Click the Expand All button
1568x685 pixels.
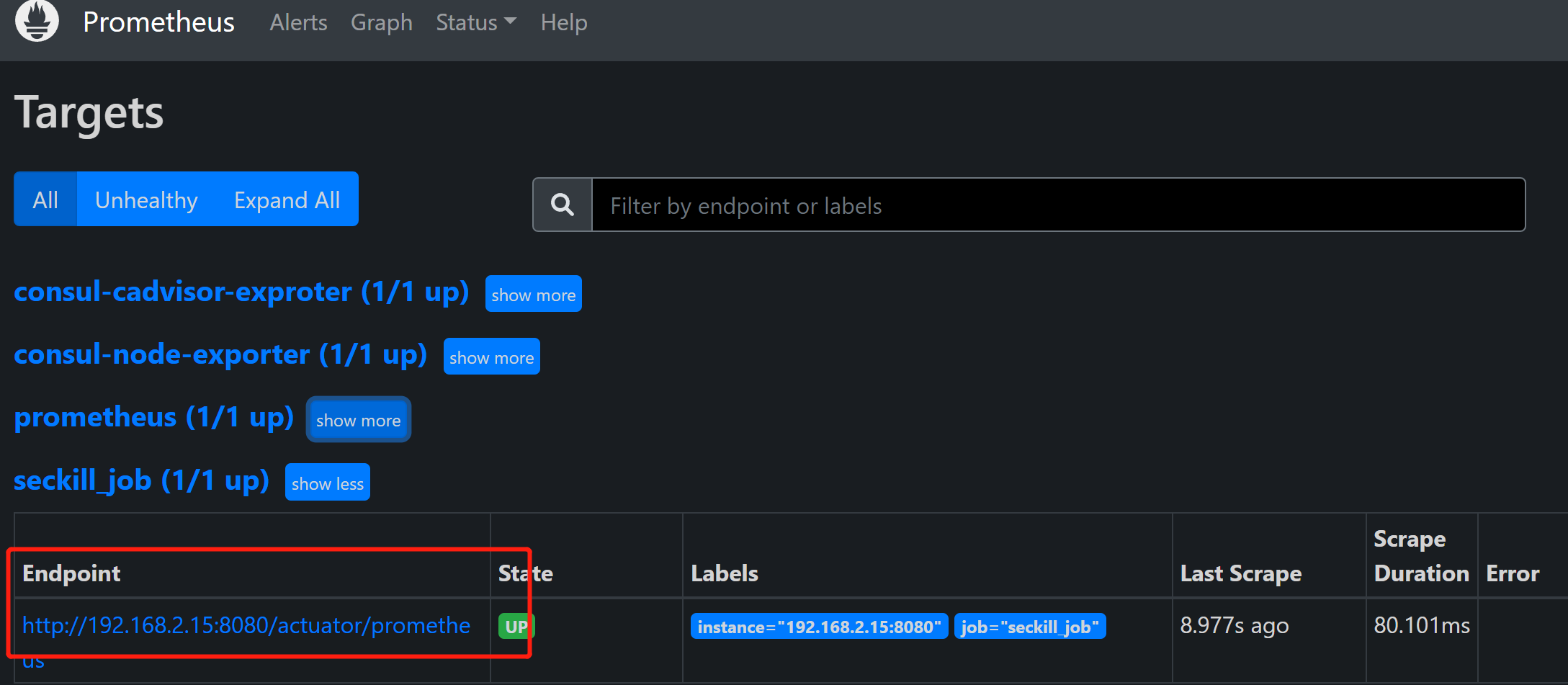click(287, 200)
